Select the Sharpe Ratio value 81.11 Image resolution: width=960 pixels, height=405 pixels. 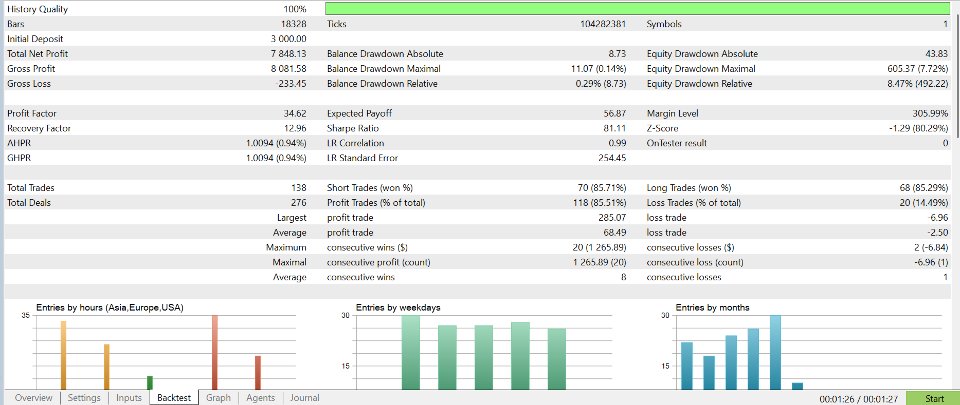[x=615, y=128]
